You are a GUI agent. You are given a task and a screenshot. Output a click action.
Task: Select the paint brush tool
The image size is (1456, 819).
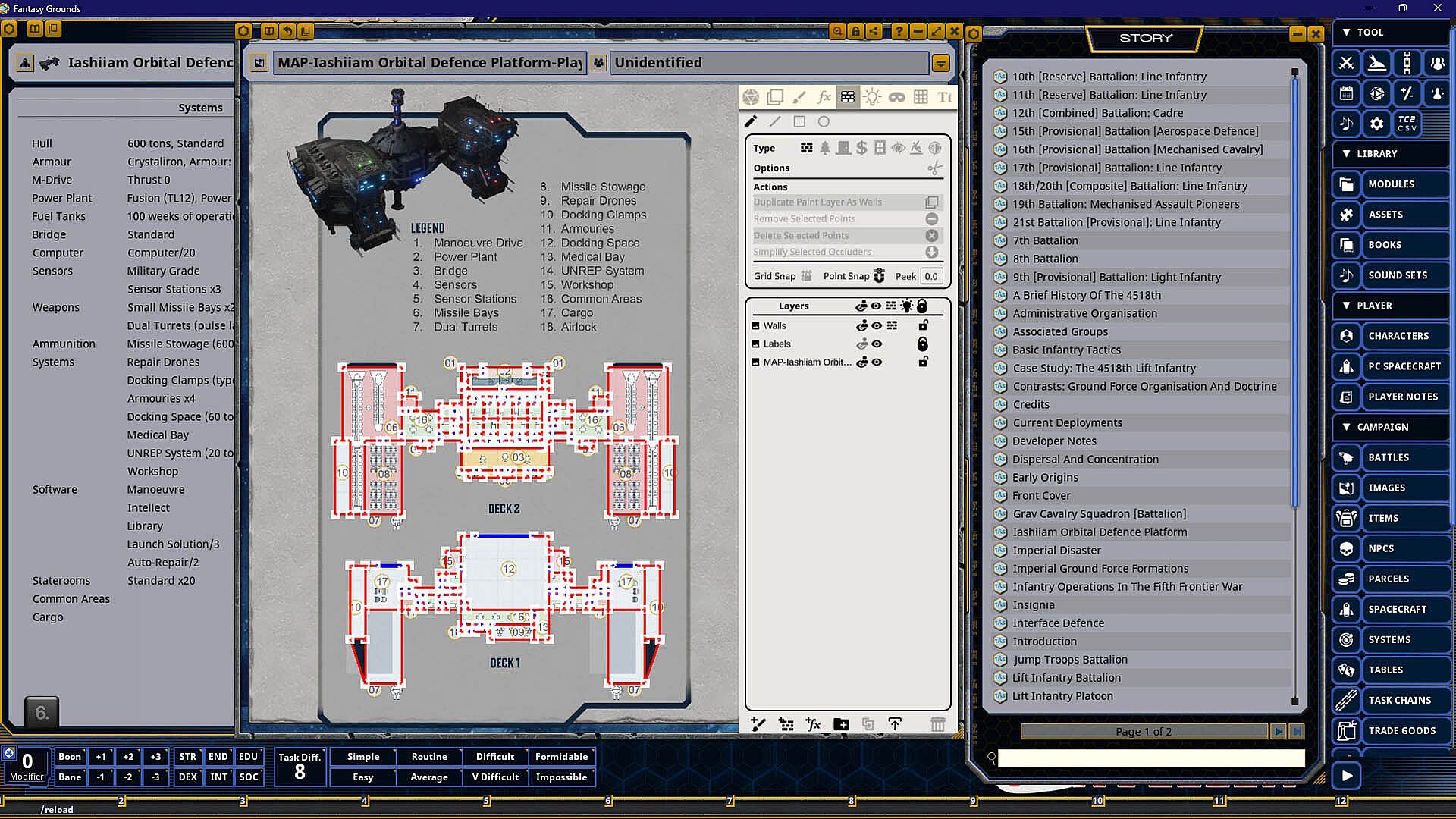coord(799,97)
